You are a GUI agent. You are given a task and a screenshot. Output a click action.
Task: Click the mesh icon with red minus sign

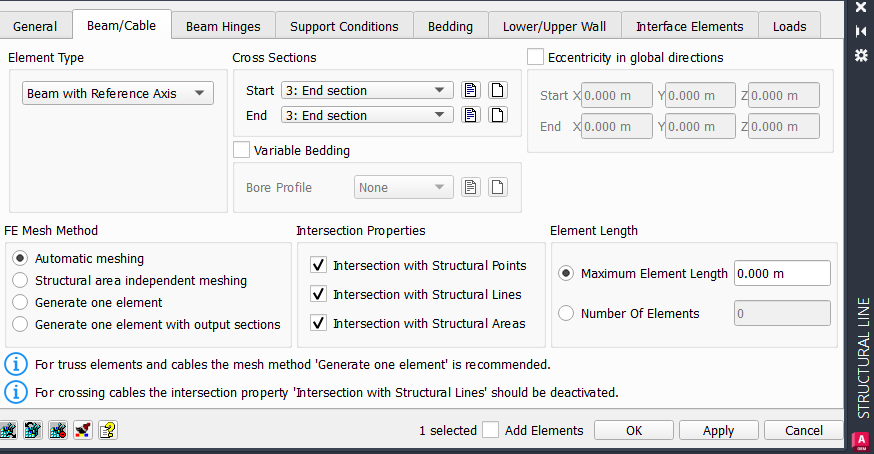tap(58, 430)
